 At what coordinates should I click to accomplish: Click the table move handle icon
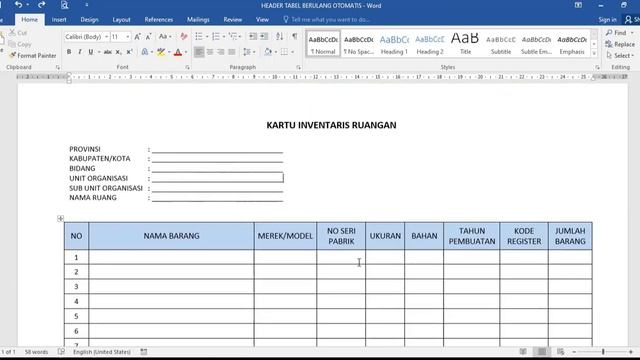[x=60, y=219]
